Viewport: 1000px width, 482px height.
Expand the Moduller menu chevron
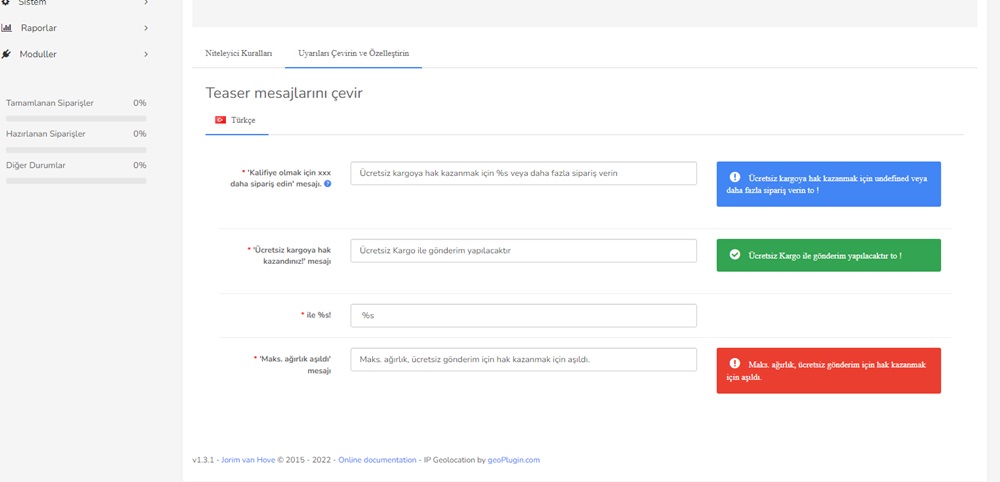pos(146,54)
